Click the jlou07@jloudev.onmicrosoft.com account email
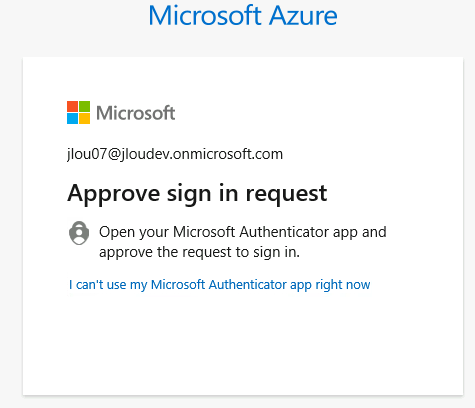The width and height of the screenshot is (475, 408). [x=175, y=154]
